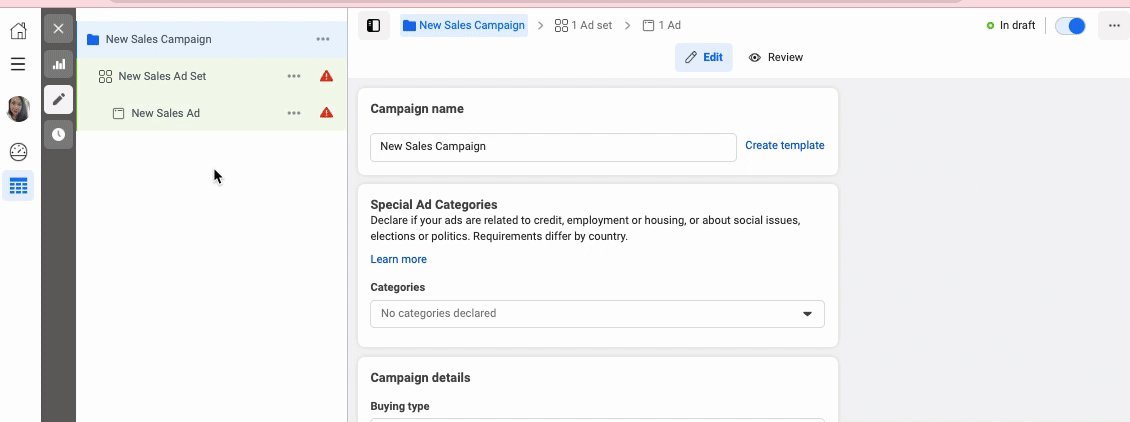
Task: Select the Campaigns table grid icon
Action: 18,186
